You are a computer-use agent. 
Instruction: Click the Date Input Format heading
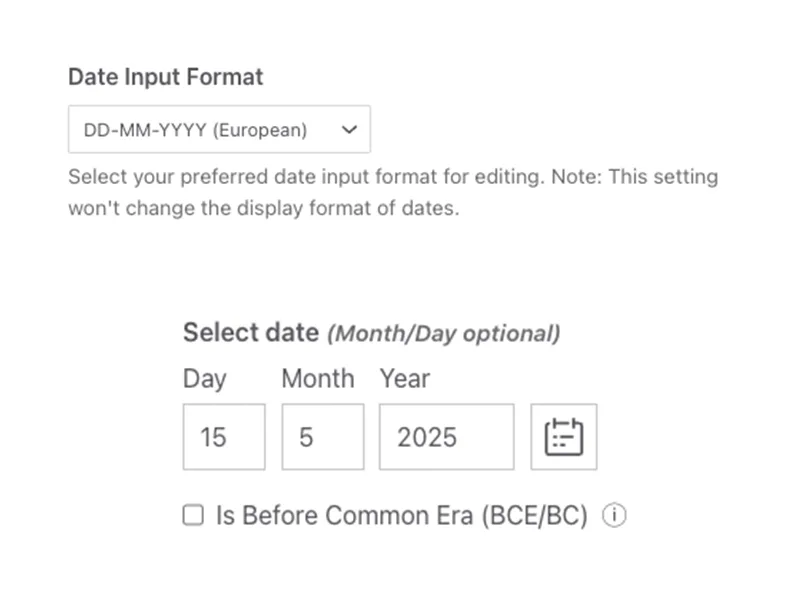pos(164,76)
